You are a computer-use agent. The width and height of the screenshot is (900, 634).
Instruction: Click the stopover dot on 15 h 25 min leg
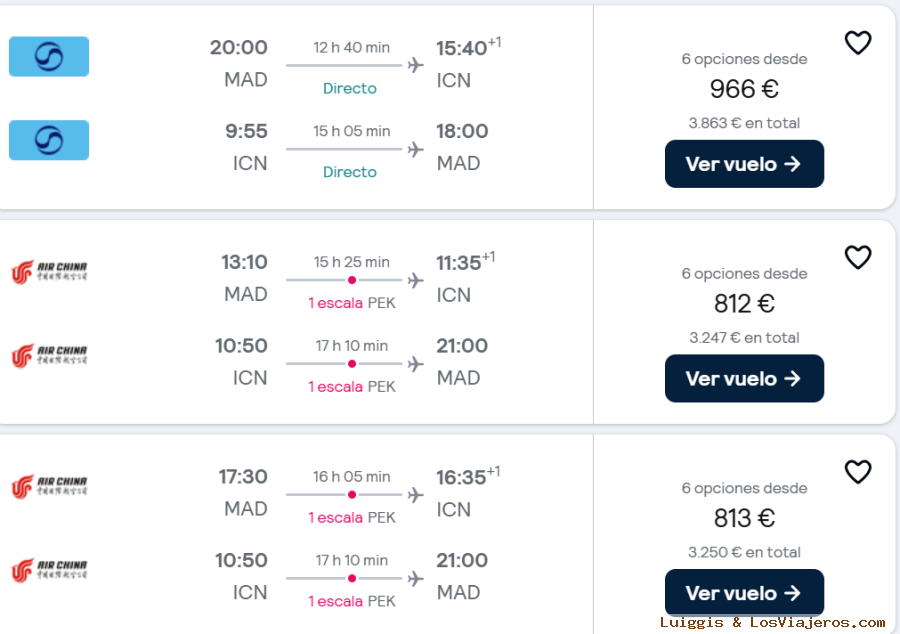point(352,280)
